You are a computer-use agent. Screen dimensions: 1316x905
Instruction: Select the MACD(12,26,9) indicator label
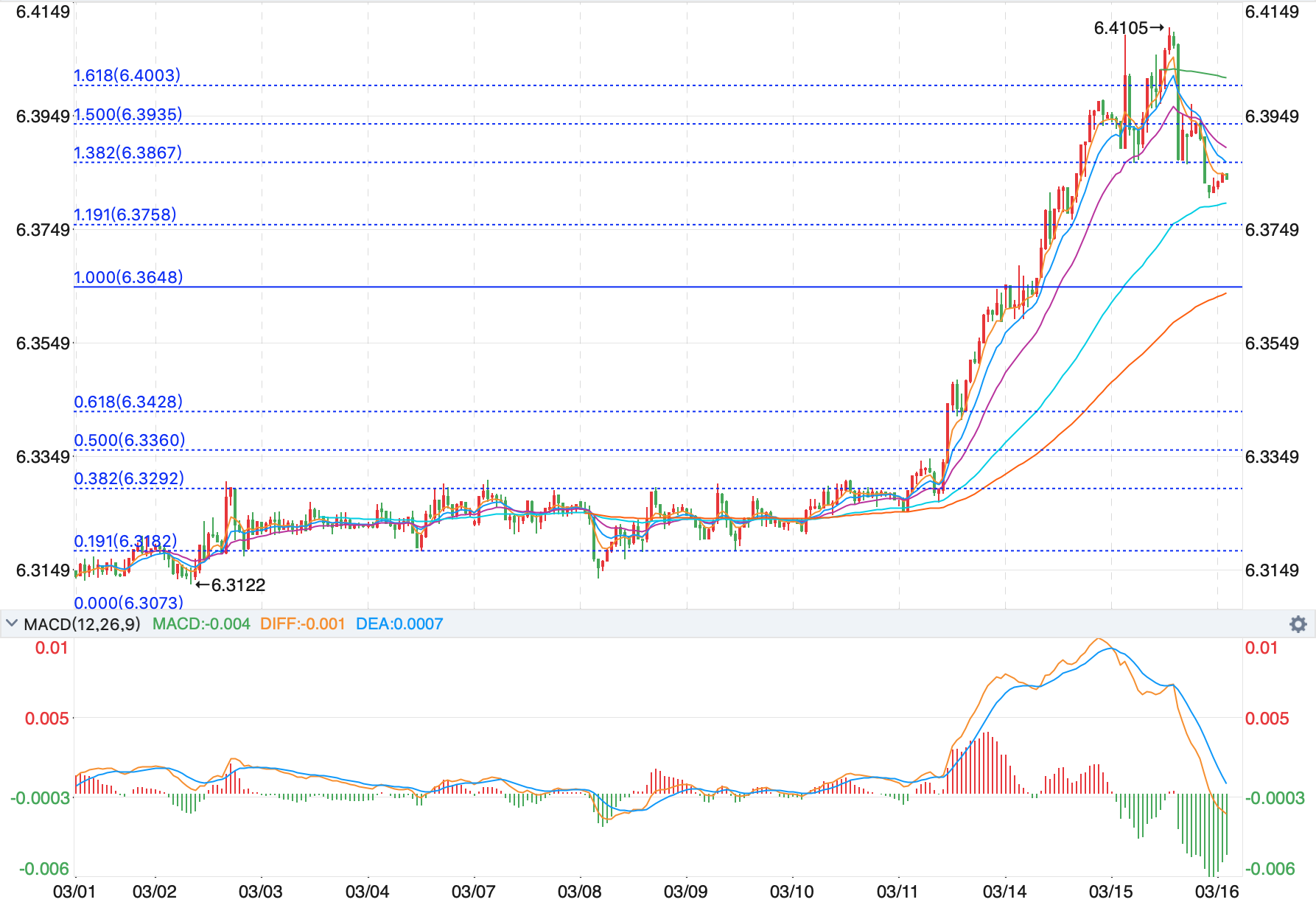pyautogui.click(x=82, y=624)
